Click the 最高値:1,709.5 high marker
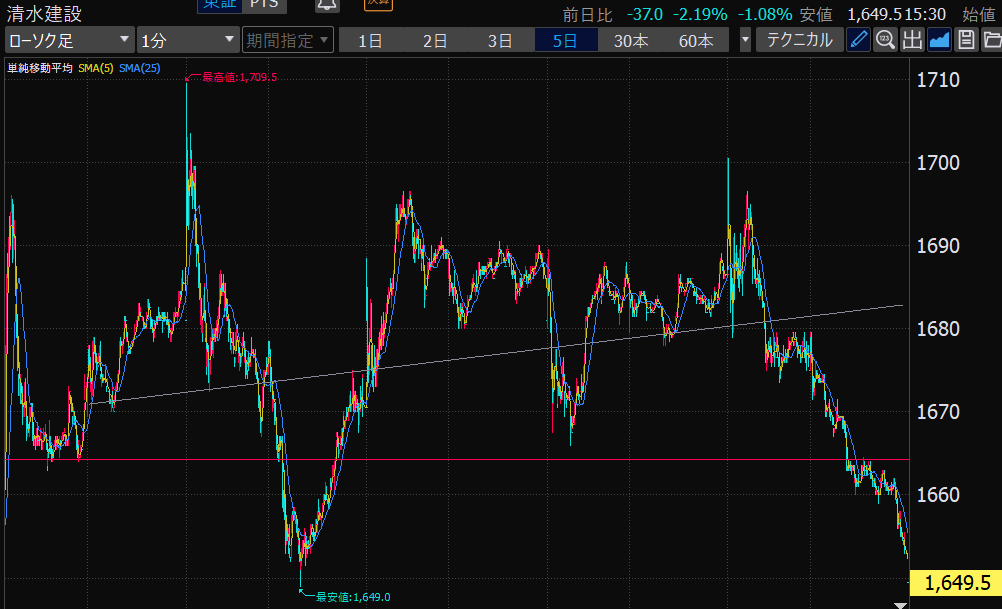 tap(240, 77)
